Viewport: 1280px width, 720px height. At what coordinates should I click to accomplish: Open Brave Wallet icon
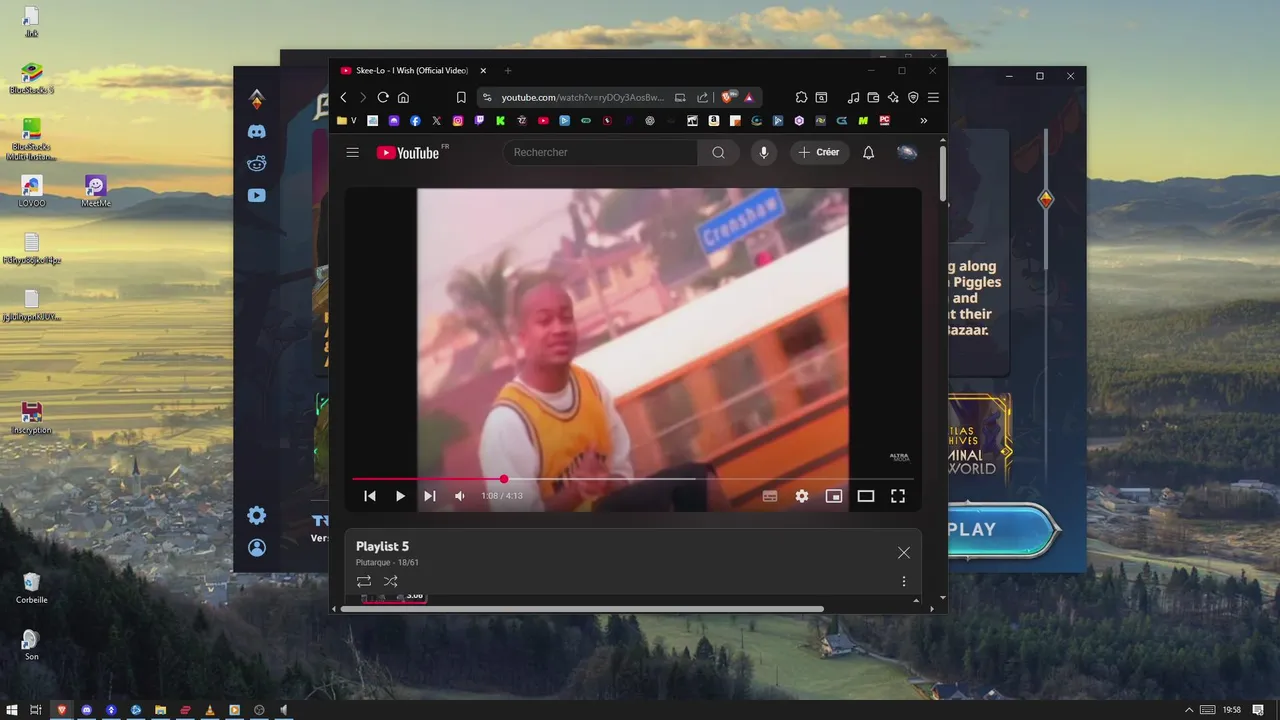[x=873, y=97]
